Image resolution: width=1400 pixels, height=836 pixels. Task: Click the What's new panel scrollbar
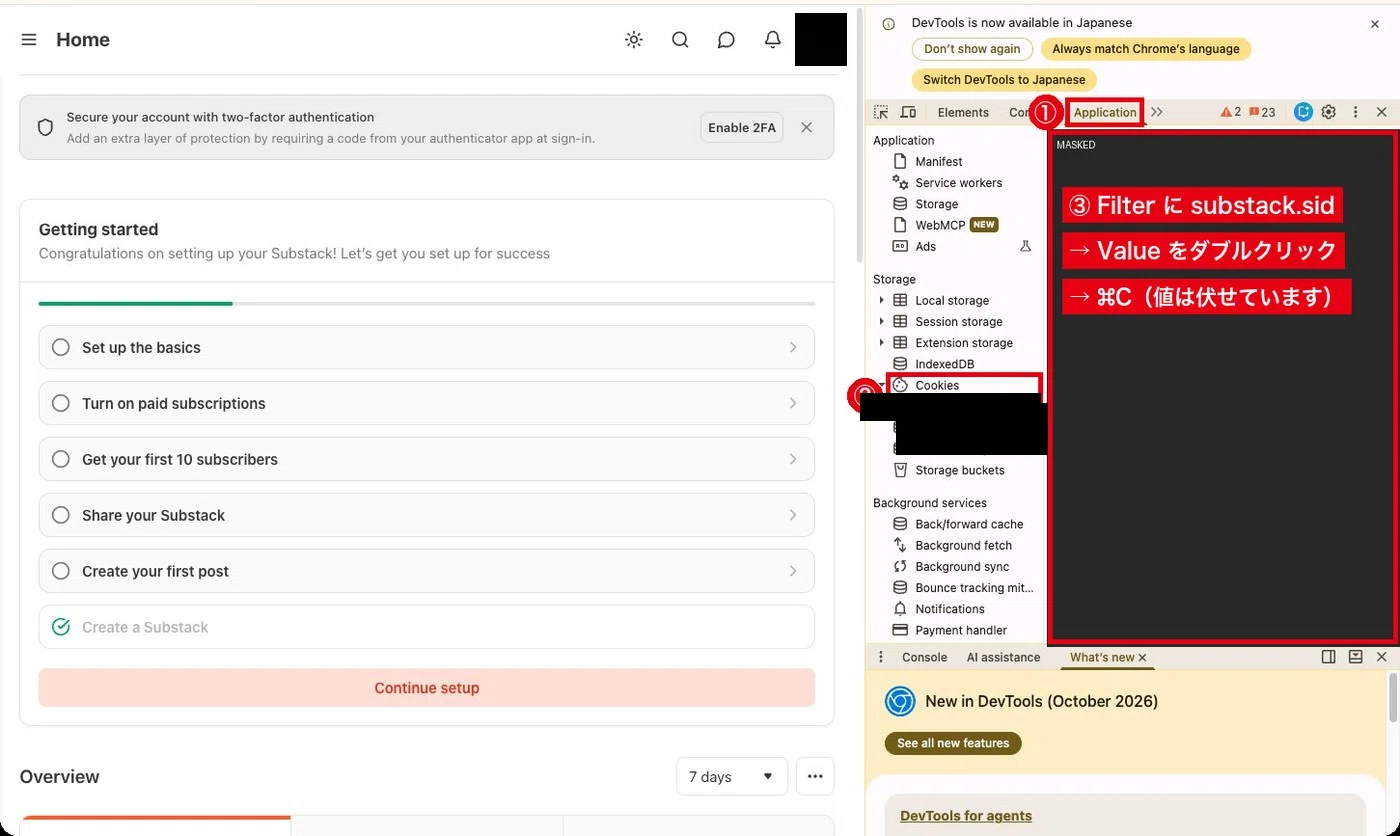[x=1392, y=697]
